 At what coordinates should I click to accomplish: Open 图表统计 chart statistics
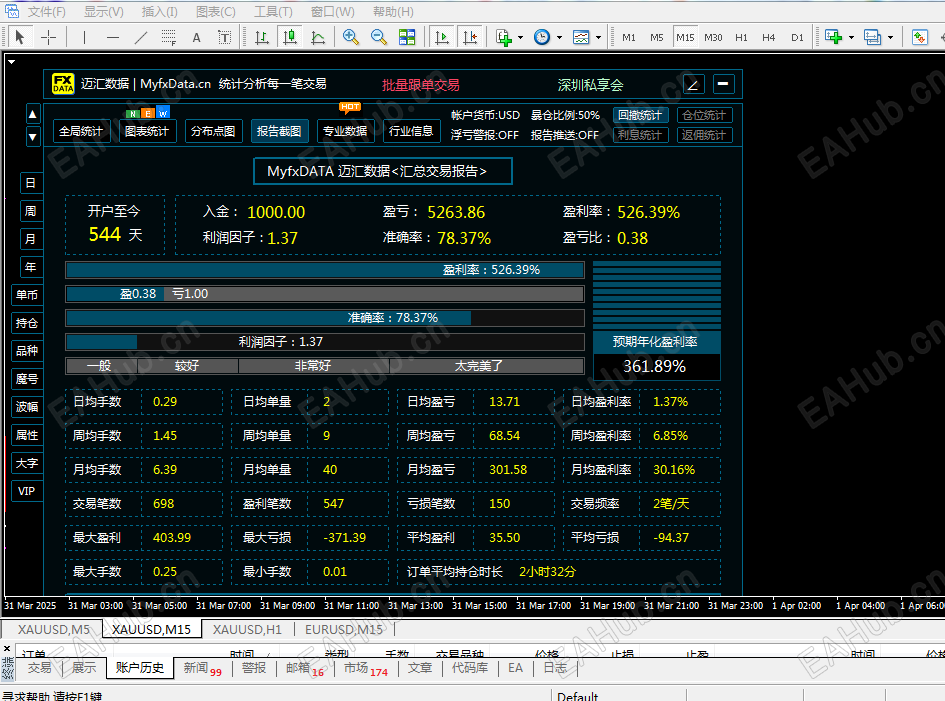tap(146, 131)
